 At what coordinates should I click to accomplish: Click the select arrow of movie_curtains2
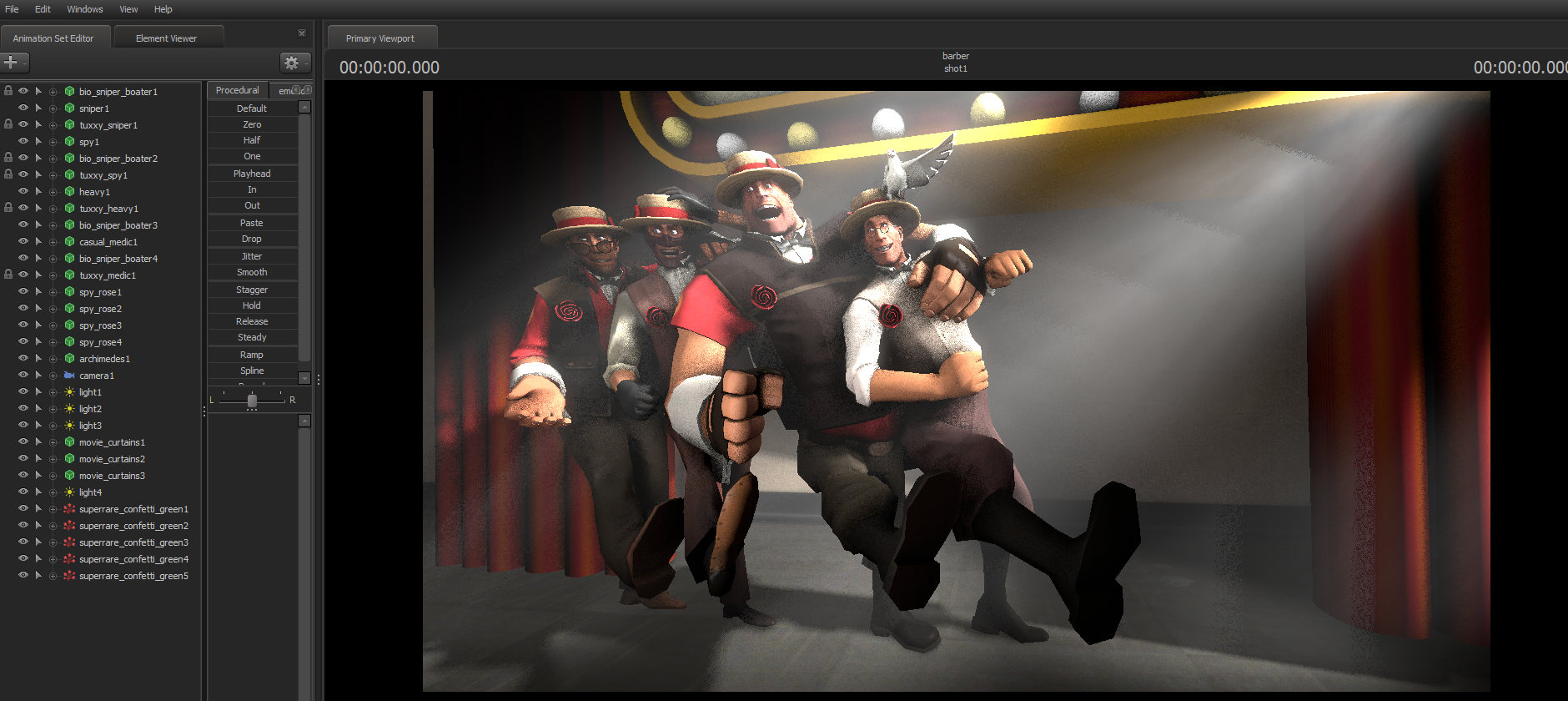click(38, 459)
